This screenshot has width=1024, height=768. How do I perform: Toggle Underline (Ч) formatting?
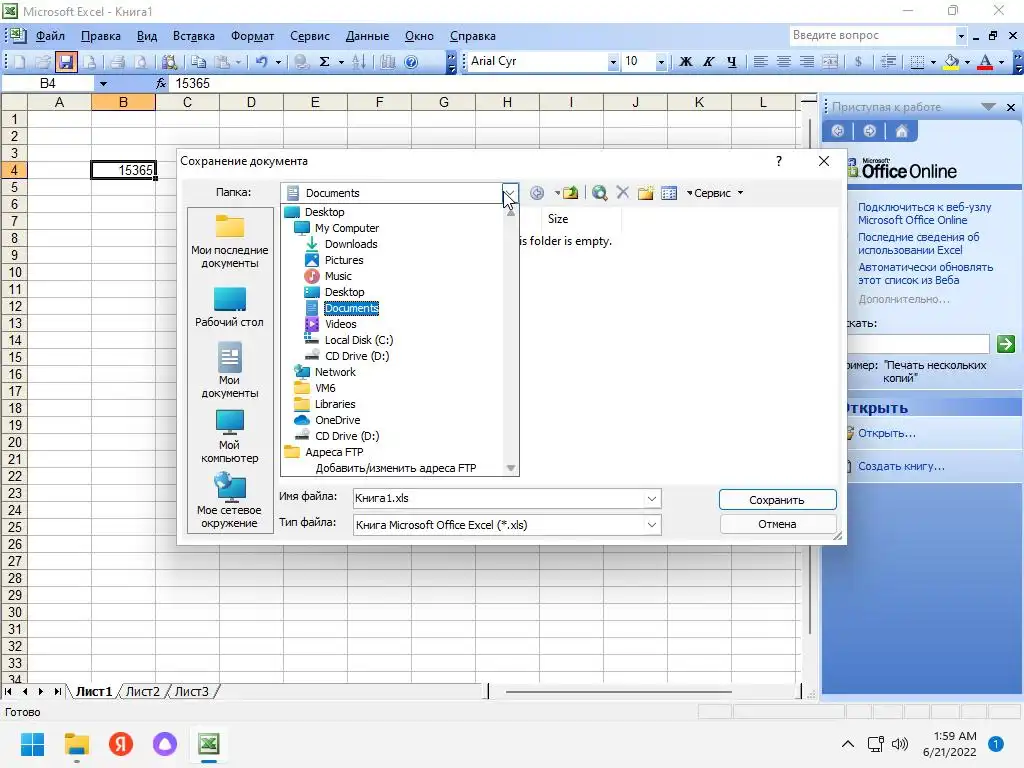pyautogui.click(x=731, y=61)
